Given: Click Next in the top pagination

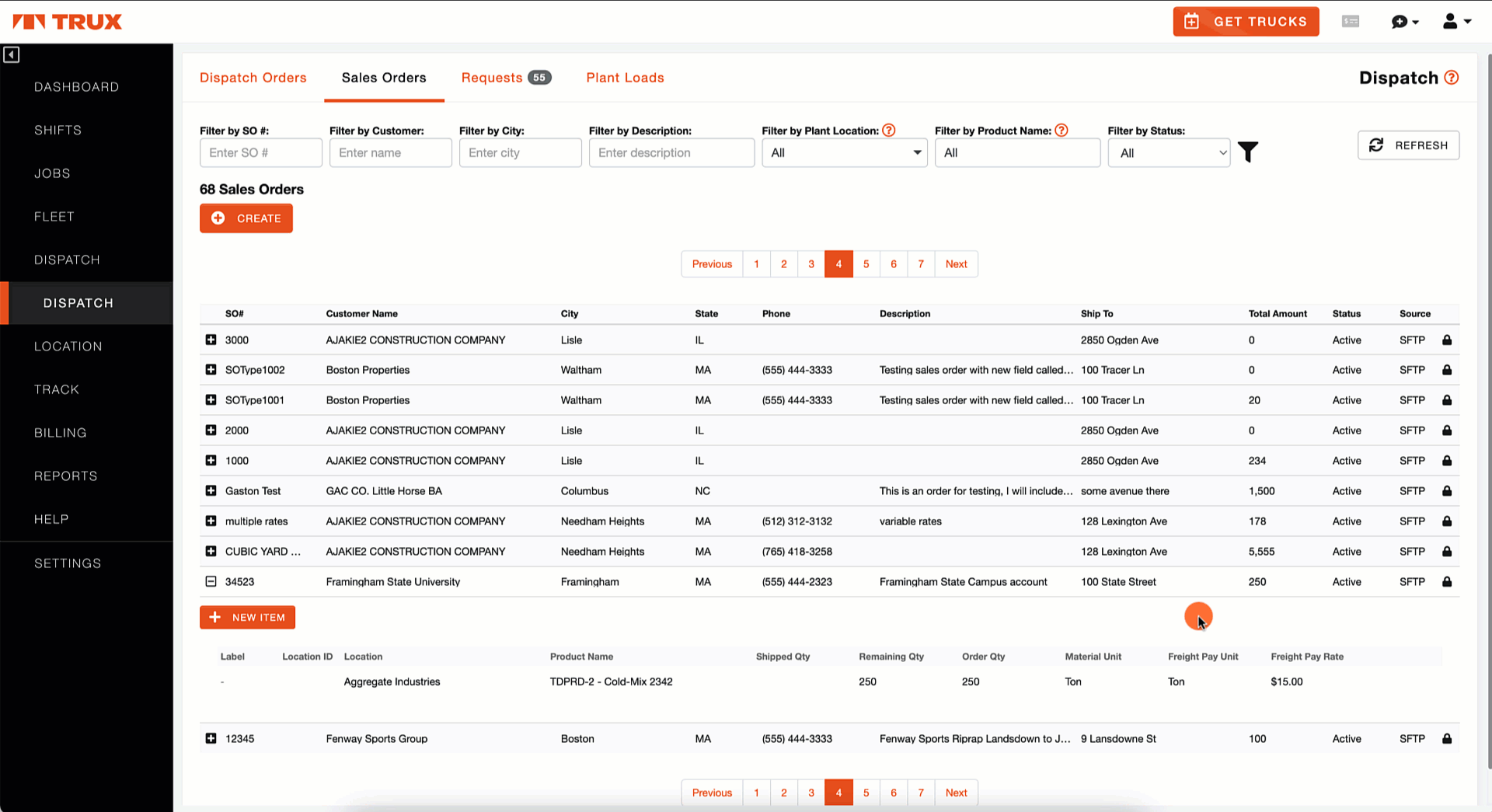Looking at the screenshot, I should tap(957, 264).
